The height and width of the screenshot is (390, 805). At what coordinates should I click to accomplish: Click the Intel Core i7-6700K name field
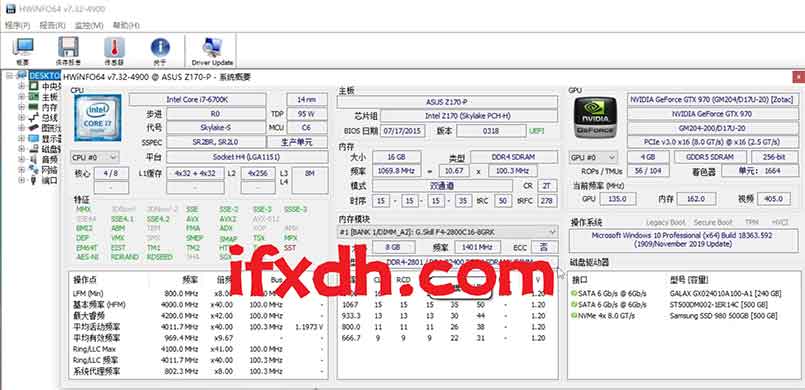pyautogui.click(x=197, y=100)
